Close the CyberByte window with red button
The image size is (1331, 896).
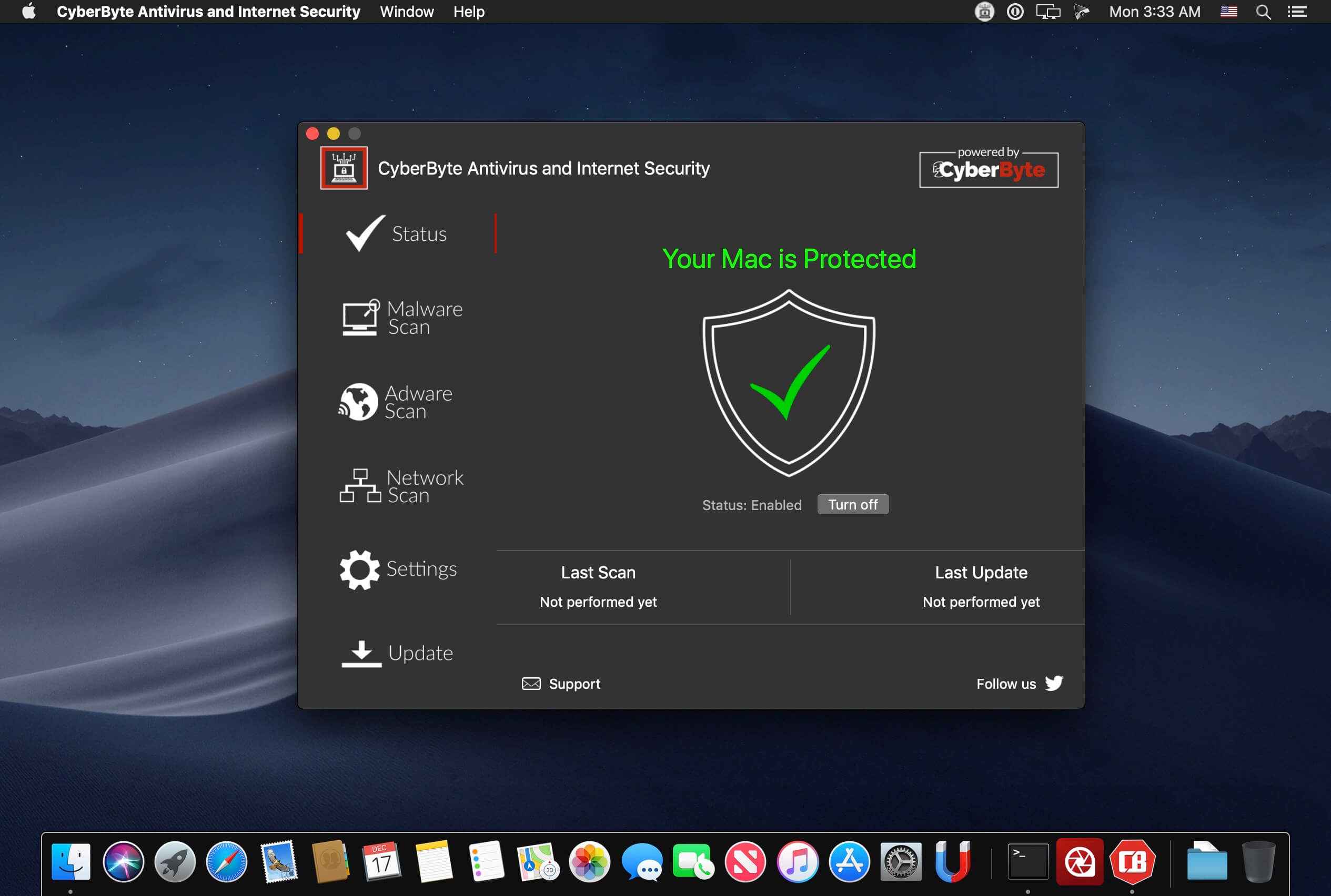pos(312,134)
